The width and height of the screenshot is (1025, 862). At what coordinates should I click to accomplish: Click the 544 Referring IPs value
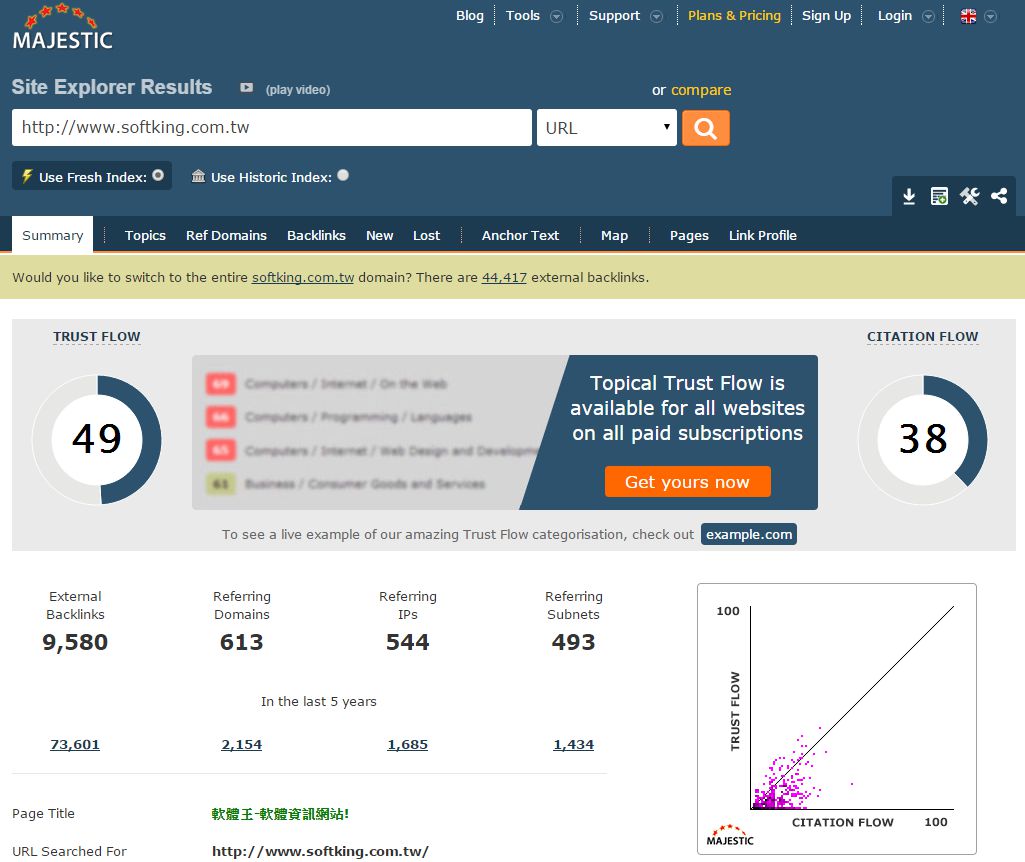click(x=407, y=642)
